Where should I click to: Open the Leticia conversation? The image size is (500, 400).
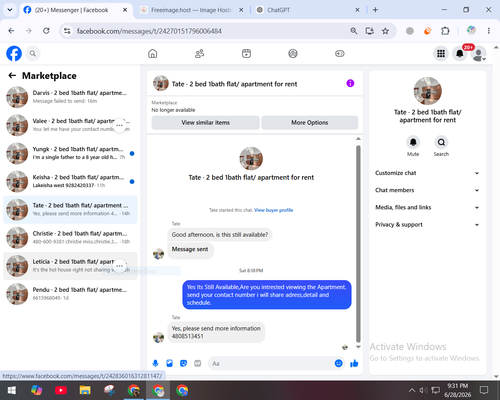70,266
